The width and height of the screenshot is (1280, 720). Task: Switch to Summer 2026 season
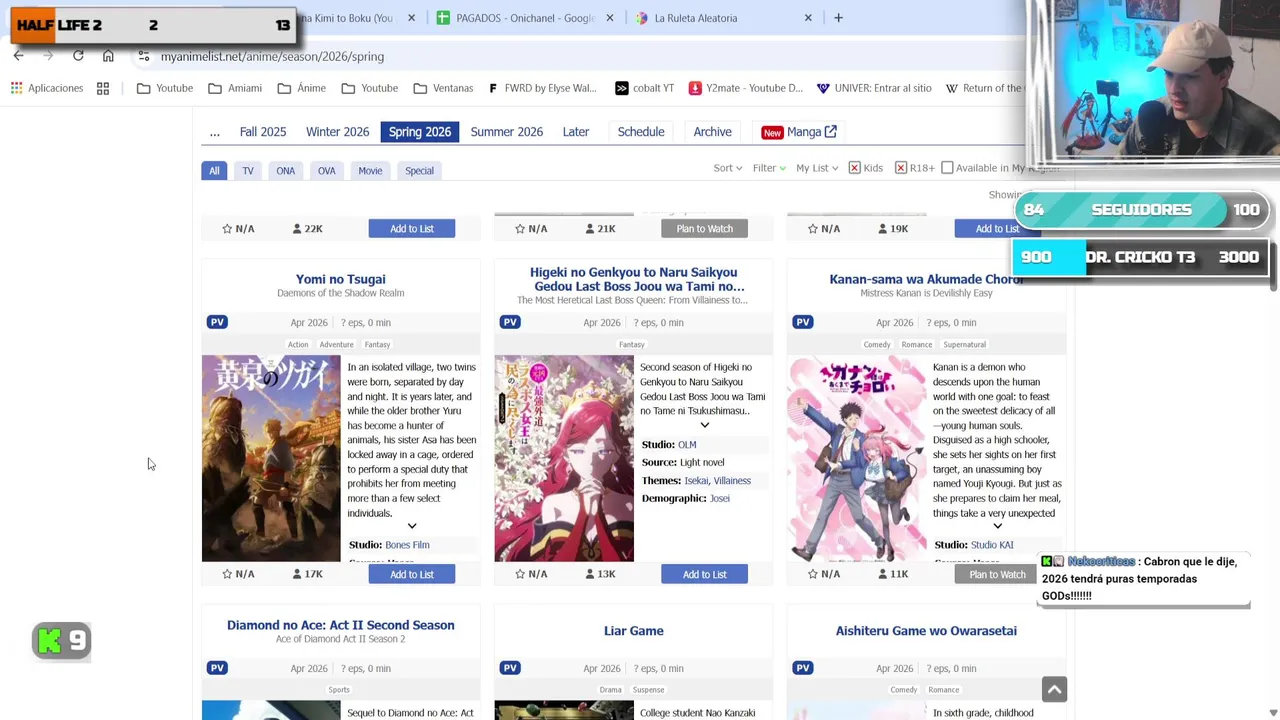pyautogui.click(x=507, y=132)
